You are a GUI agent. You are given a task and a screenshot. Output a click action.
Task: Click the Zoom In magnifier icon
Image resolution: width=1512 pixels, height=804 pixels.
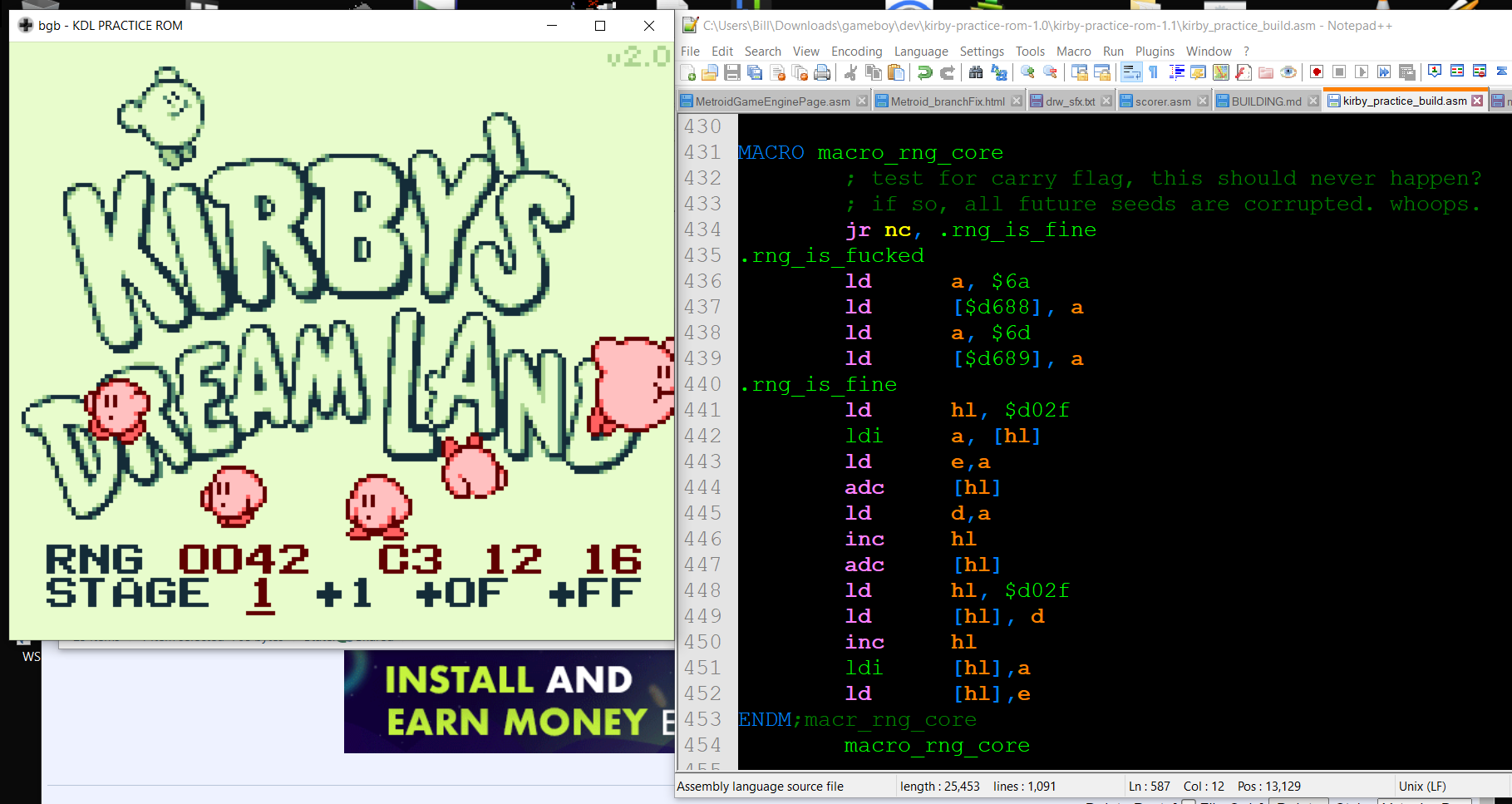click(x=1028, y=73)
